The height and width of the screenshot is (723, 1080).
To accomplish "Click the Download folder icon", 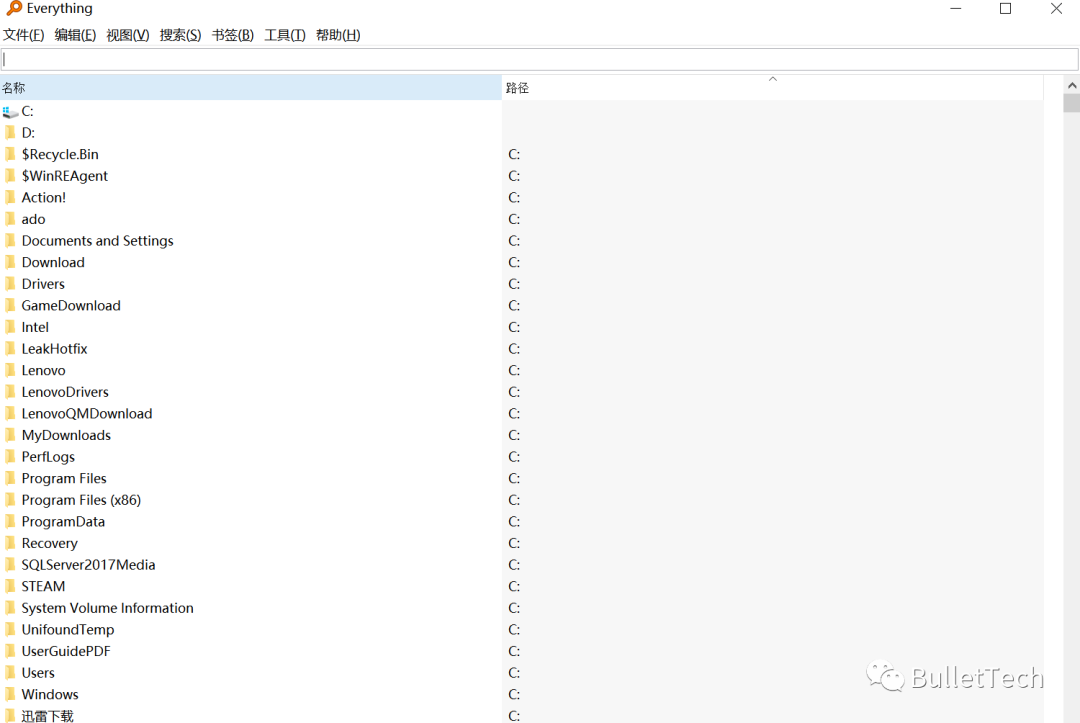I will pos(10,262).
